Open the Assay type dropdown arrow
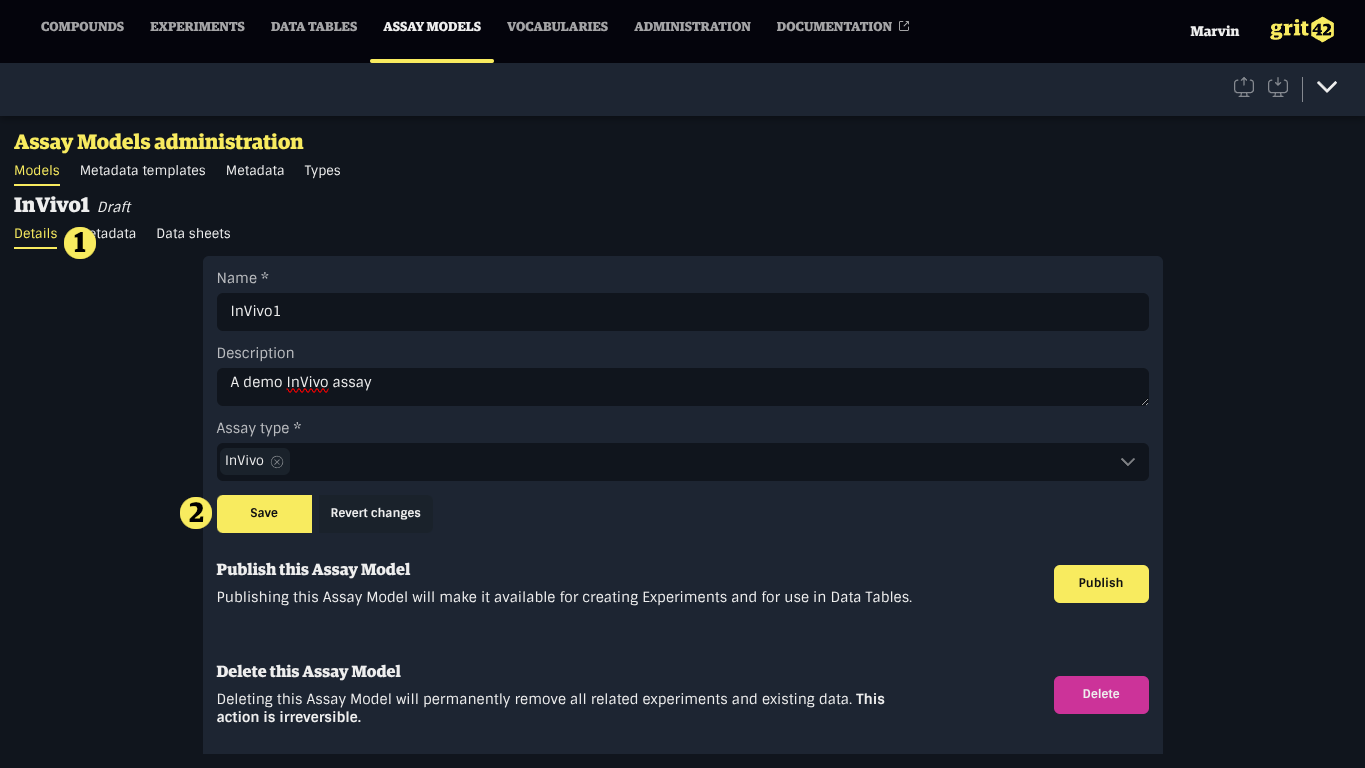This screenshot has height=768, width=1365. [x=1128, y=462]
